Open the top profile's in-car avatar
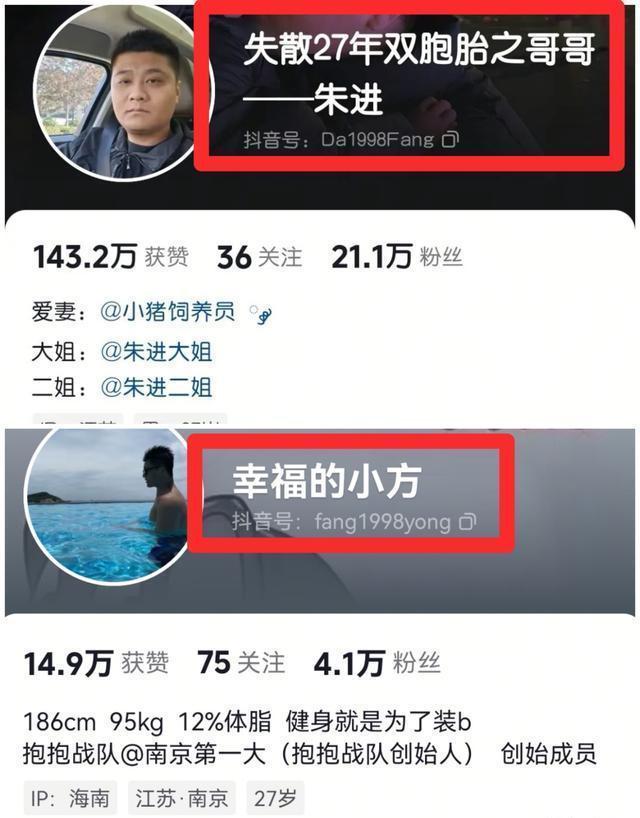This screenshot has width=640, height=818. point(120,92)
